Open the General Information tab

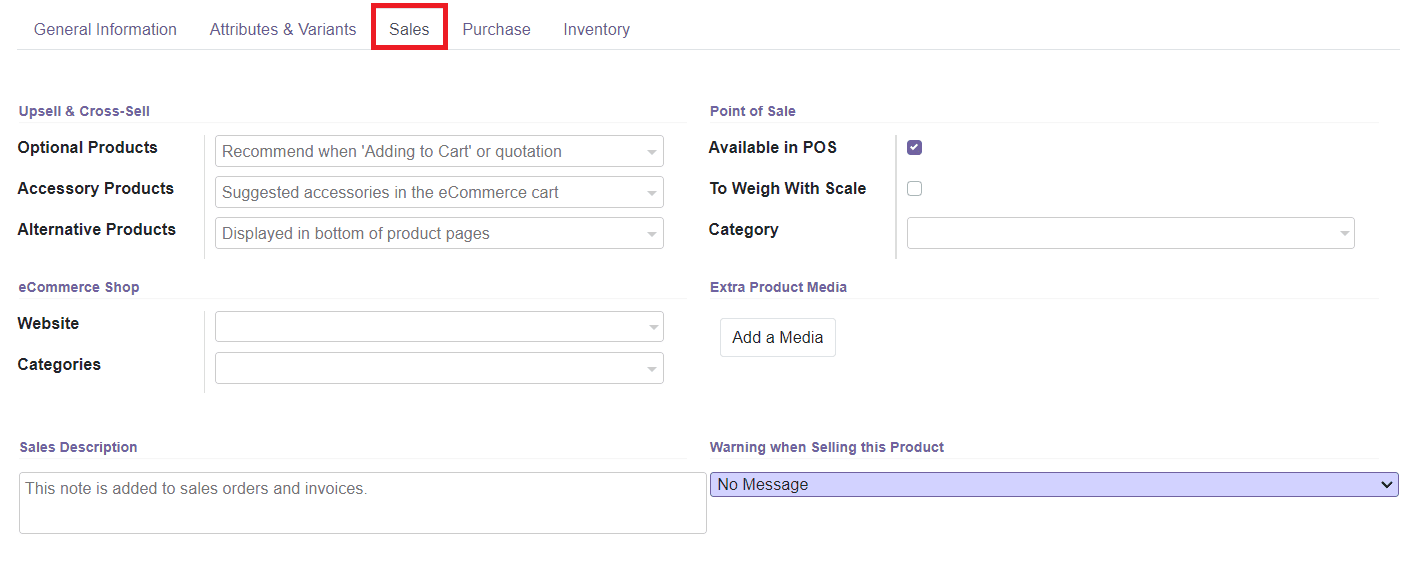click(105, 29)
